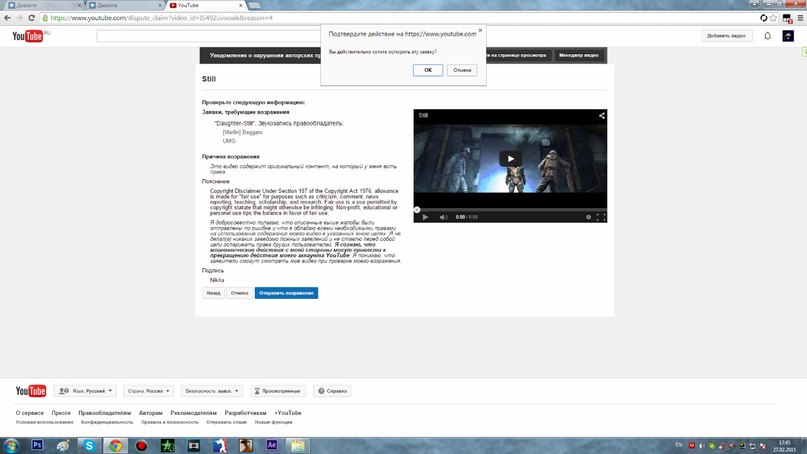This screenshot has width=807, height=454.
Task: Click the browser back arrow
Action: point(7,18)
